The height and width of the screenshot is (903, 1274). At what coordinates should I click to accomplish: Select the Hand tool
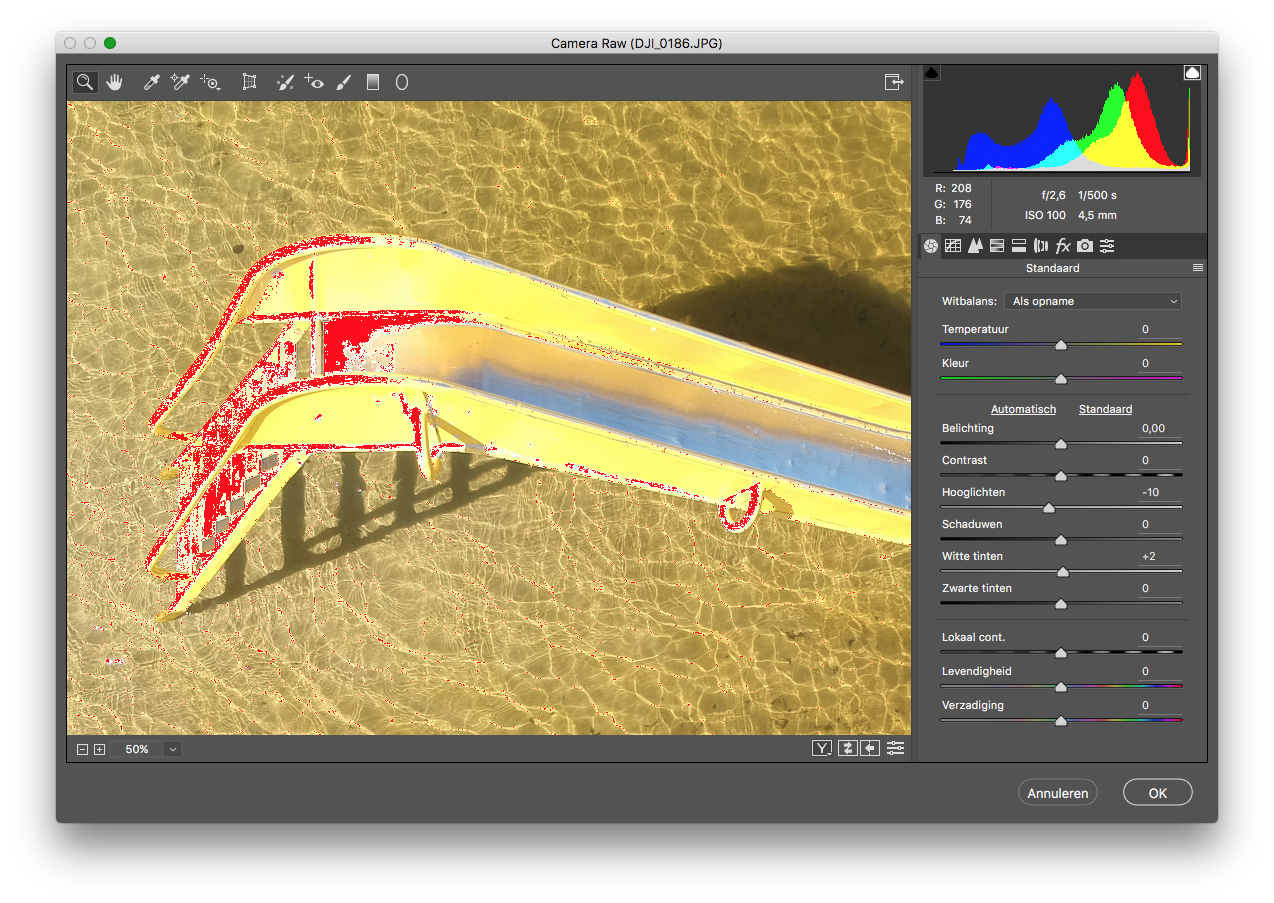tap(114, 83)
